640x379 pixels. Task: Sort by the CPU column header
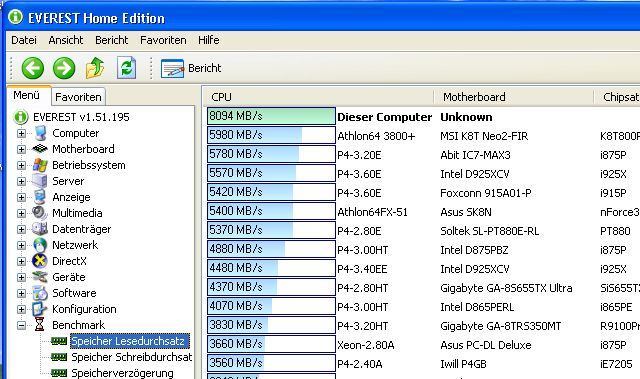click(x=318, y=97)
